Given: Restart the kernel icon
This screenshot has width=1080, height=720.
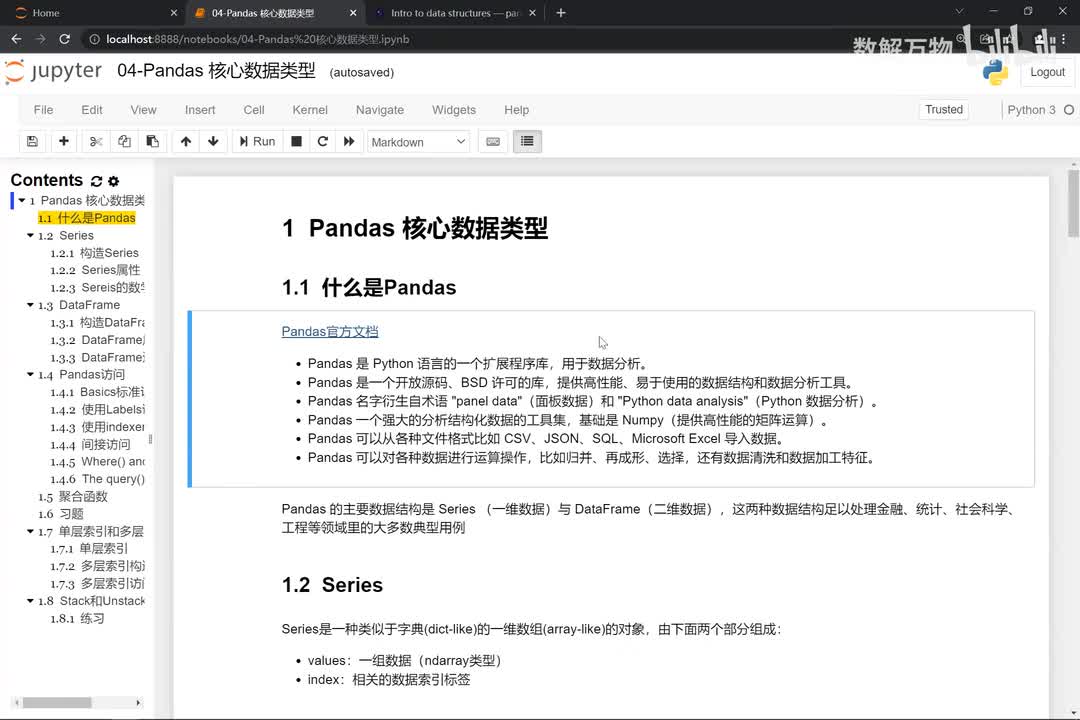Looking at the screenshot, I should (x=322, y=141).
